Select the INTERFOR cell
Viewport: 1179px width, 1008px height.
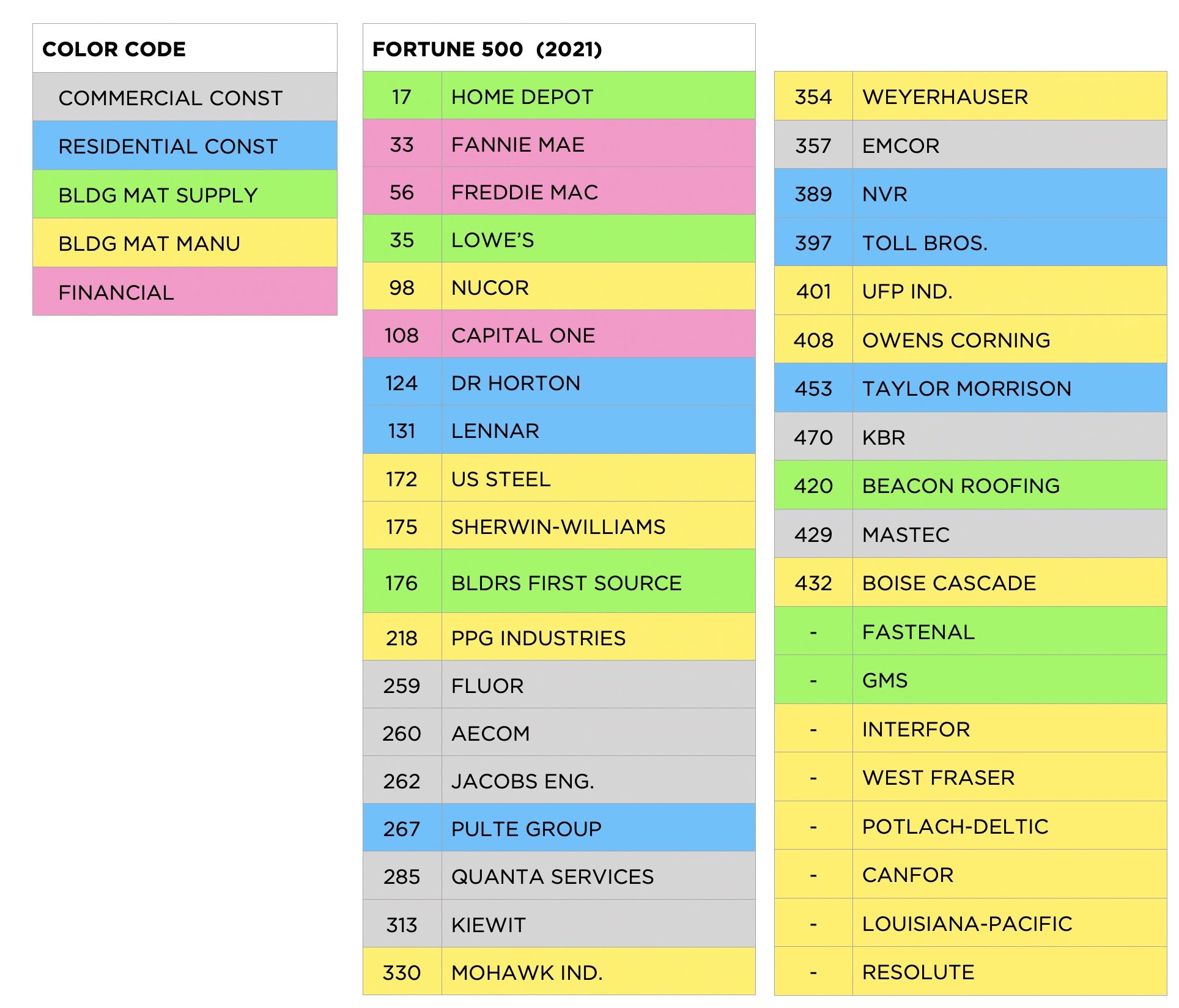coord(1010,728)
